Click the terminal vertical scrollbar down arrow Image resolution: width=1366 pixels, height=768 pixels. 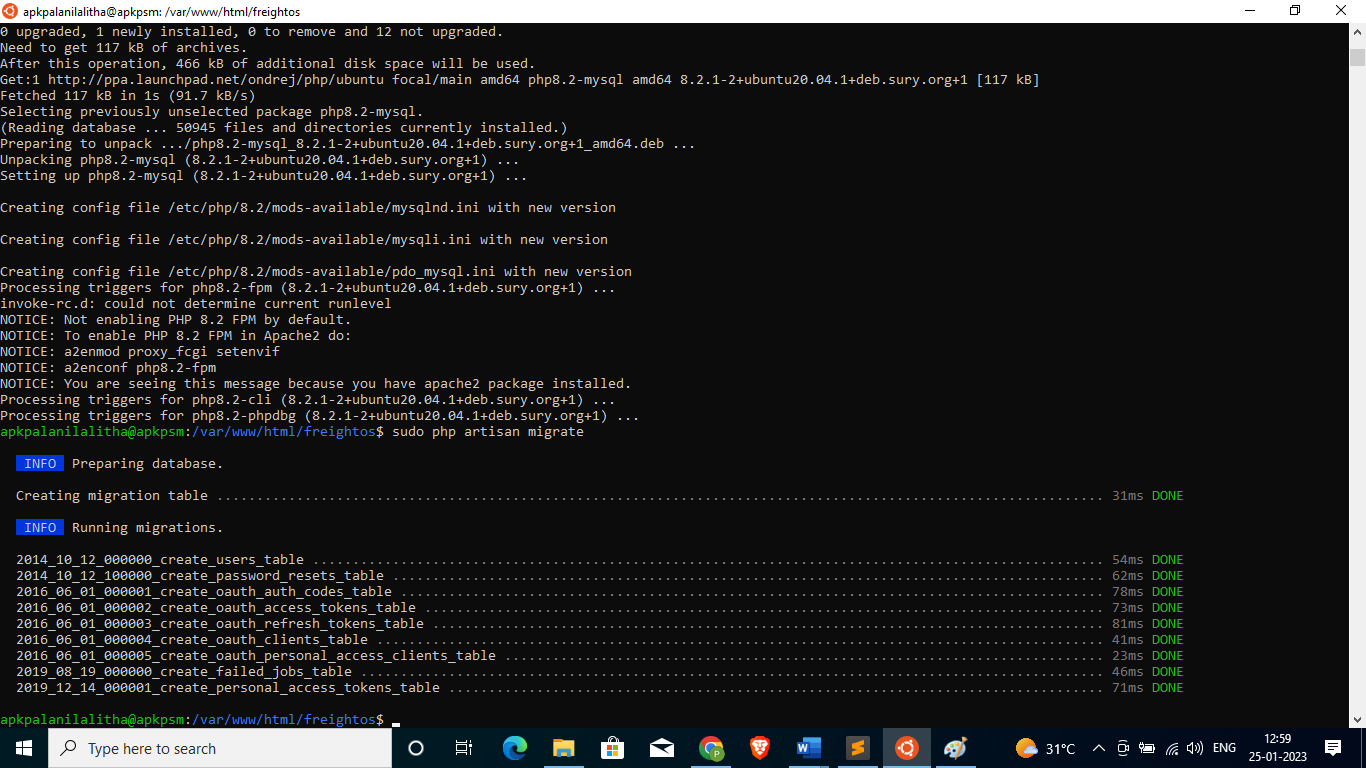point(1357,719)
